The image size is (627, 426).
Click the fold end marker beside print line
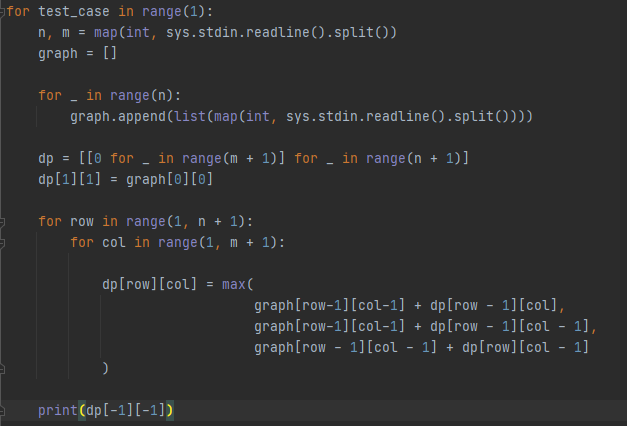(x=2, y=411)
